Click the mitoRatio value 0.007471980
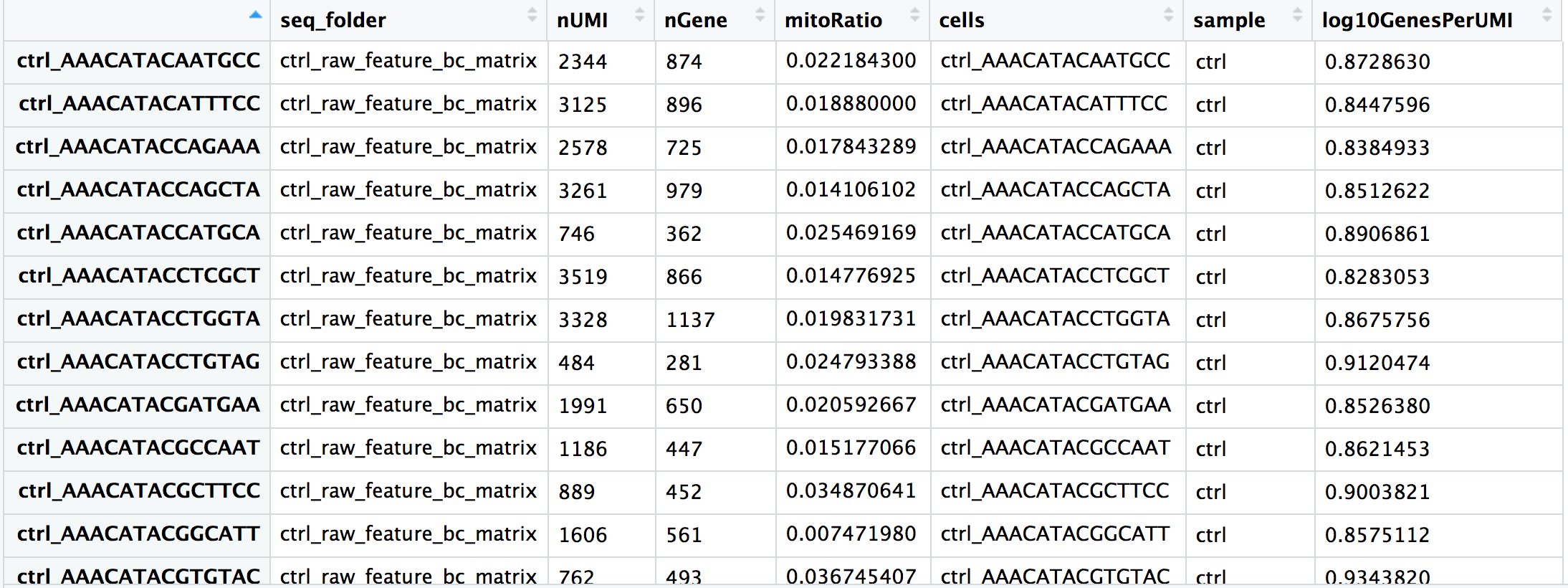 851,534
